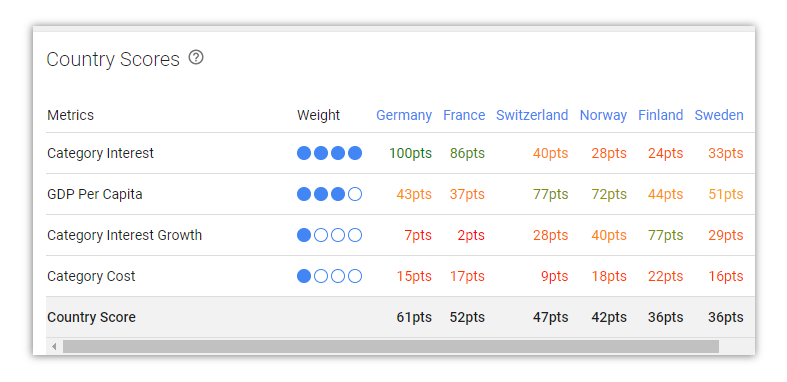Click Germany's 100pts Category Interest score
The width and height of the screenshot is (787, 382).
pos(410,153)
